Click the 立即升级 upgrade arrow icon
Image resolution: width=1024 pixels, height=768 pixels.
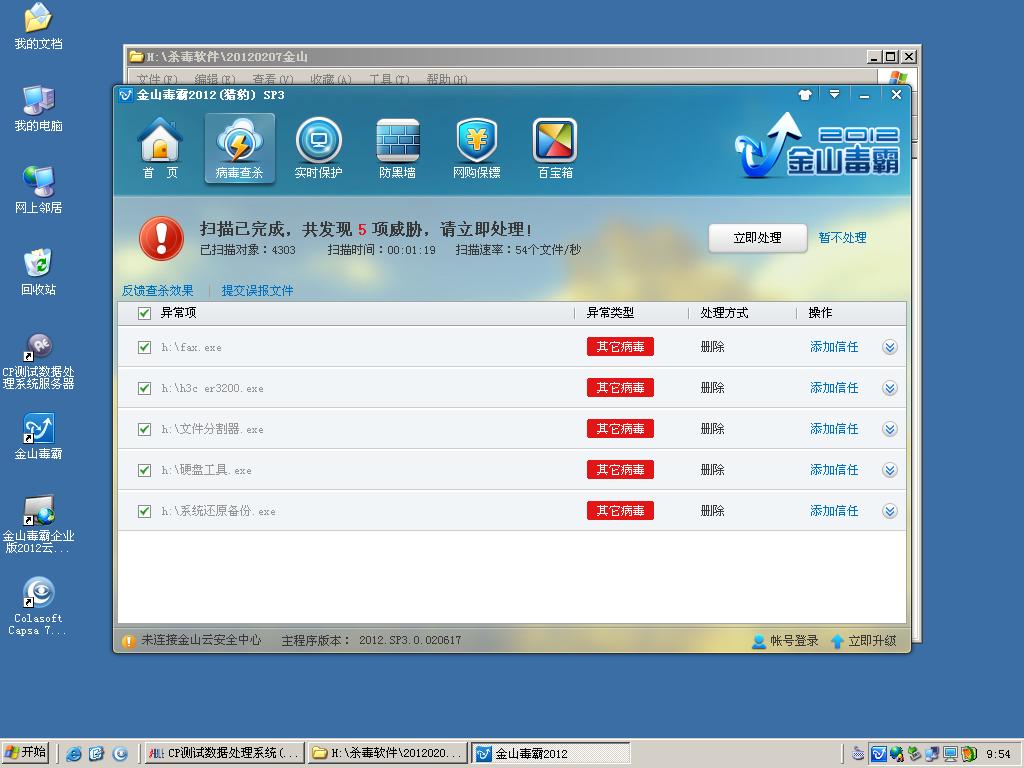[x=838, y=641]
